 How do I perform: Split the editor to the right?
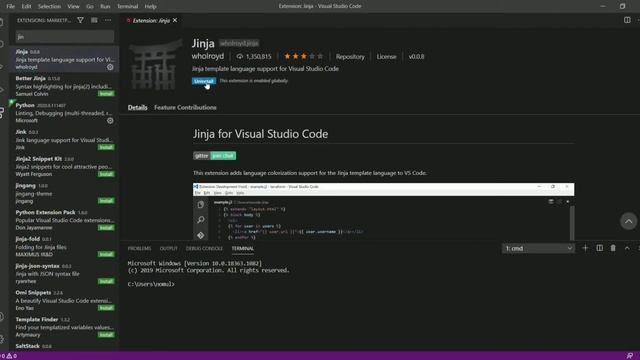click(627, 20)
